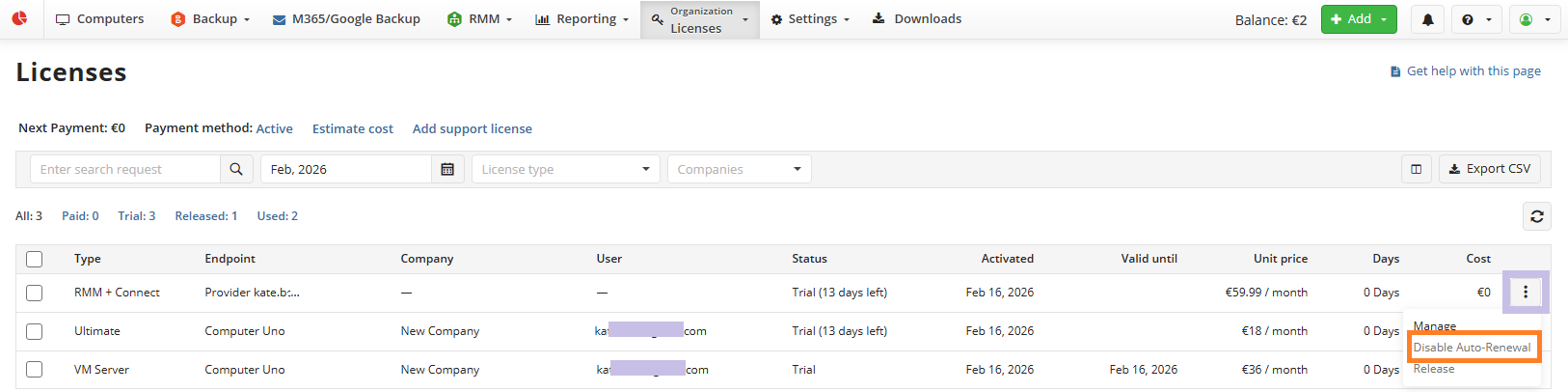Choose Disable Auto-Renewal from context menu
The height and width of the screenshot is (392, 1568).
click(x=1472, y=348)
